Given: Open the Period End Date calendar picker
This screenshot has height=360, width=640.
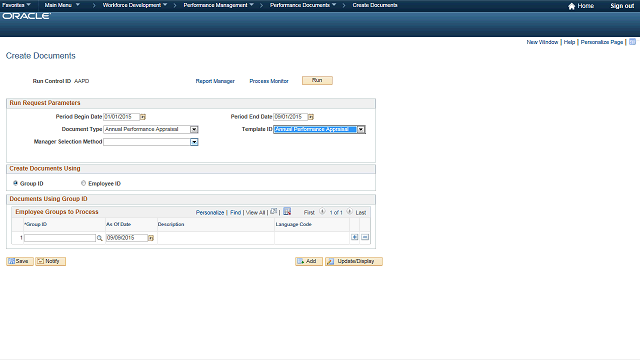Looking at the screenshot, I should tap(311, 117).
